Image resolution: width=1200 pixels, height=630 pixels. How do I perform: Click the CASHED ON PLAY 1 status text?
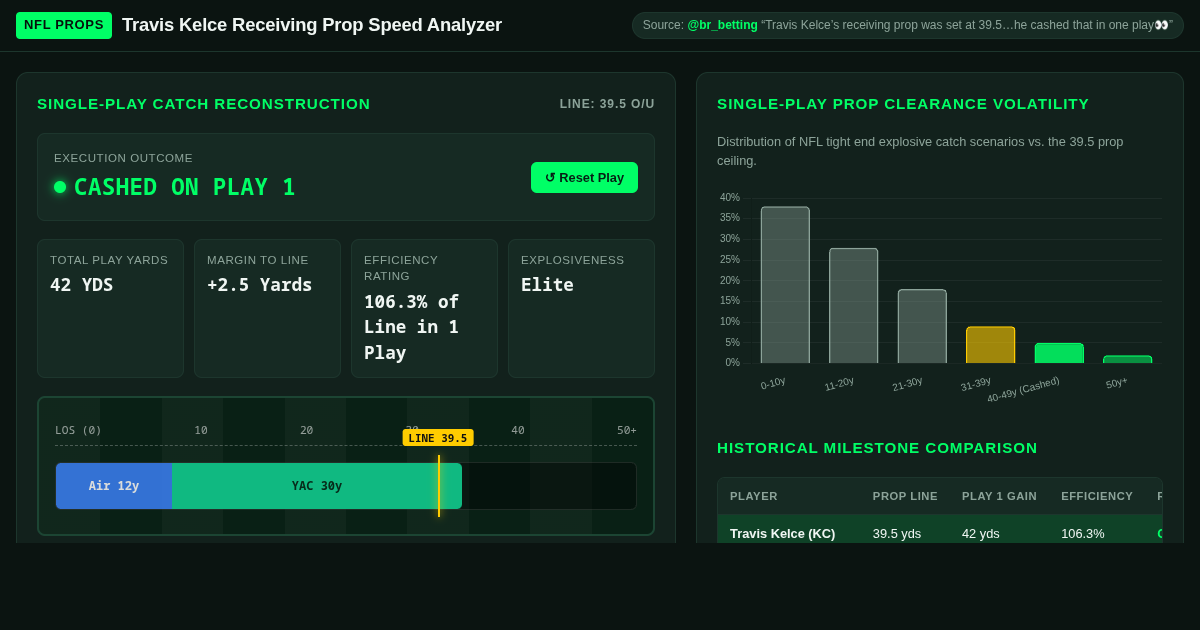pos(185,187)
